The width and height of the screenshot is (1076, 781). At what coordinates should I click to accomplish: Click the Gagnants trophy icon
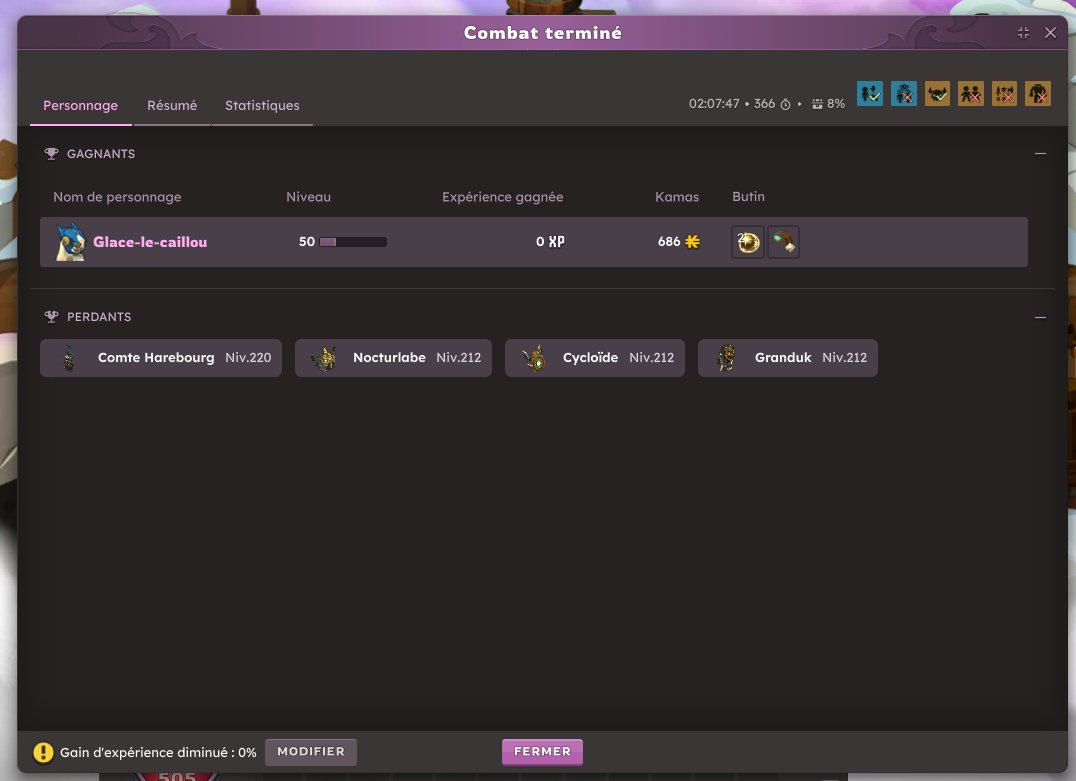pyautogui.click(x=51, y=154)
